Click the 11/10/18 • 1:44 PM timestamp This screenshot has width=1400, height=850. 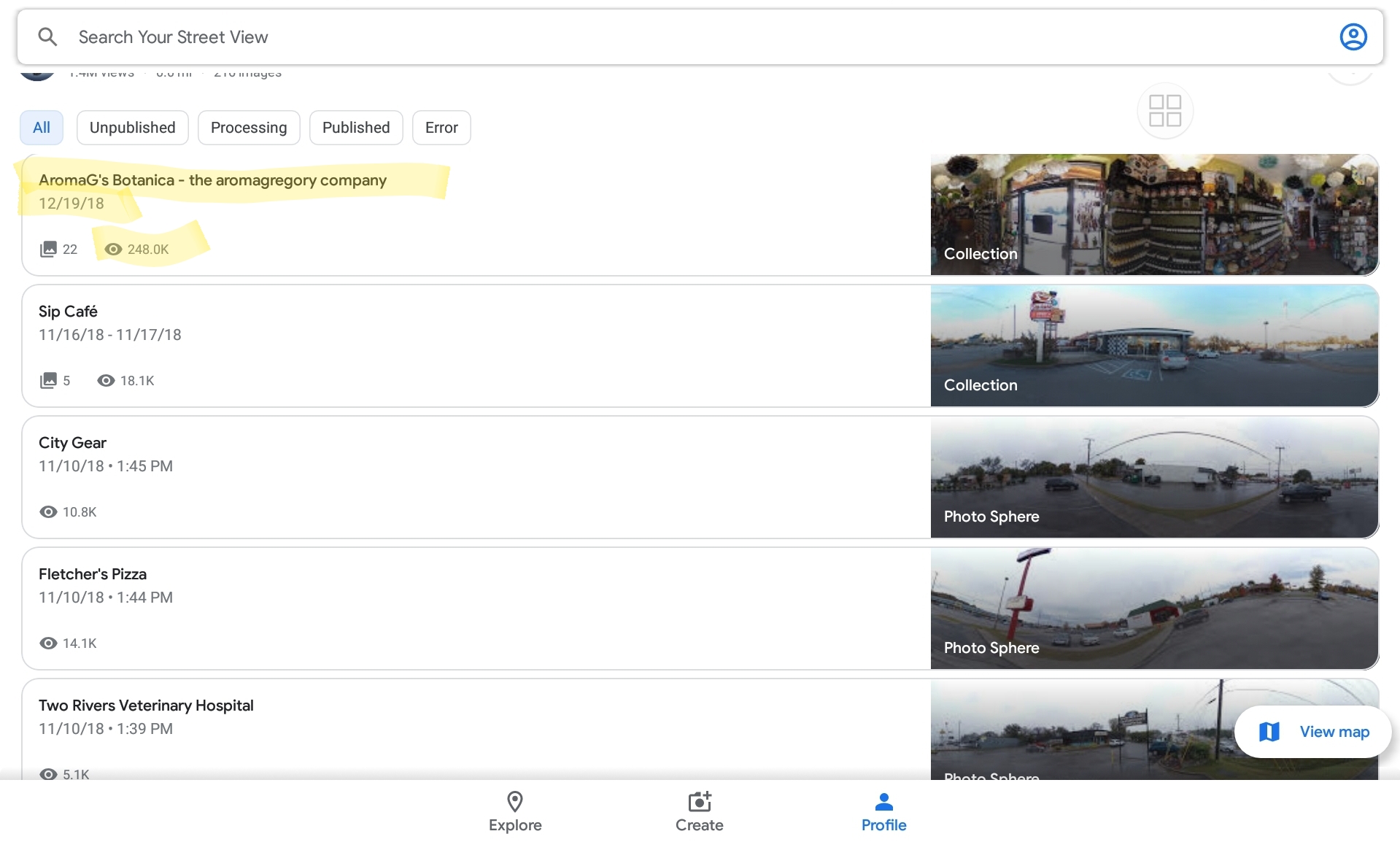tap(106, 598)
